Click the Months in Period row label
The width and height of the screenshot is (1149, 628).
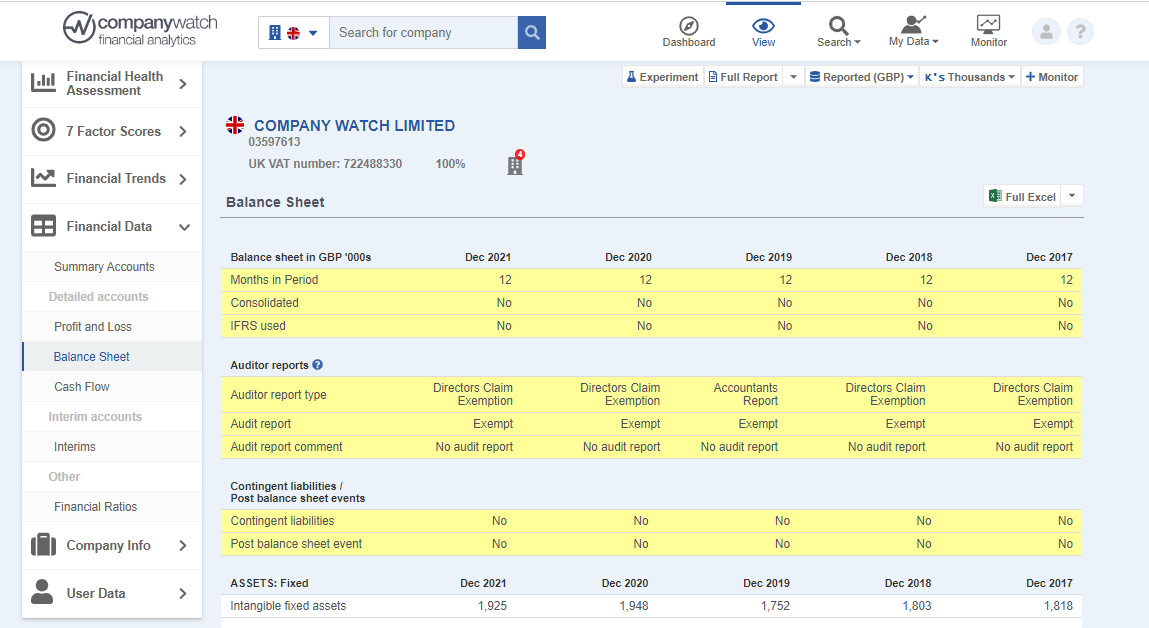pyautogui.click(x=274, y=280)
